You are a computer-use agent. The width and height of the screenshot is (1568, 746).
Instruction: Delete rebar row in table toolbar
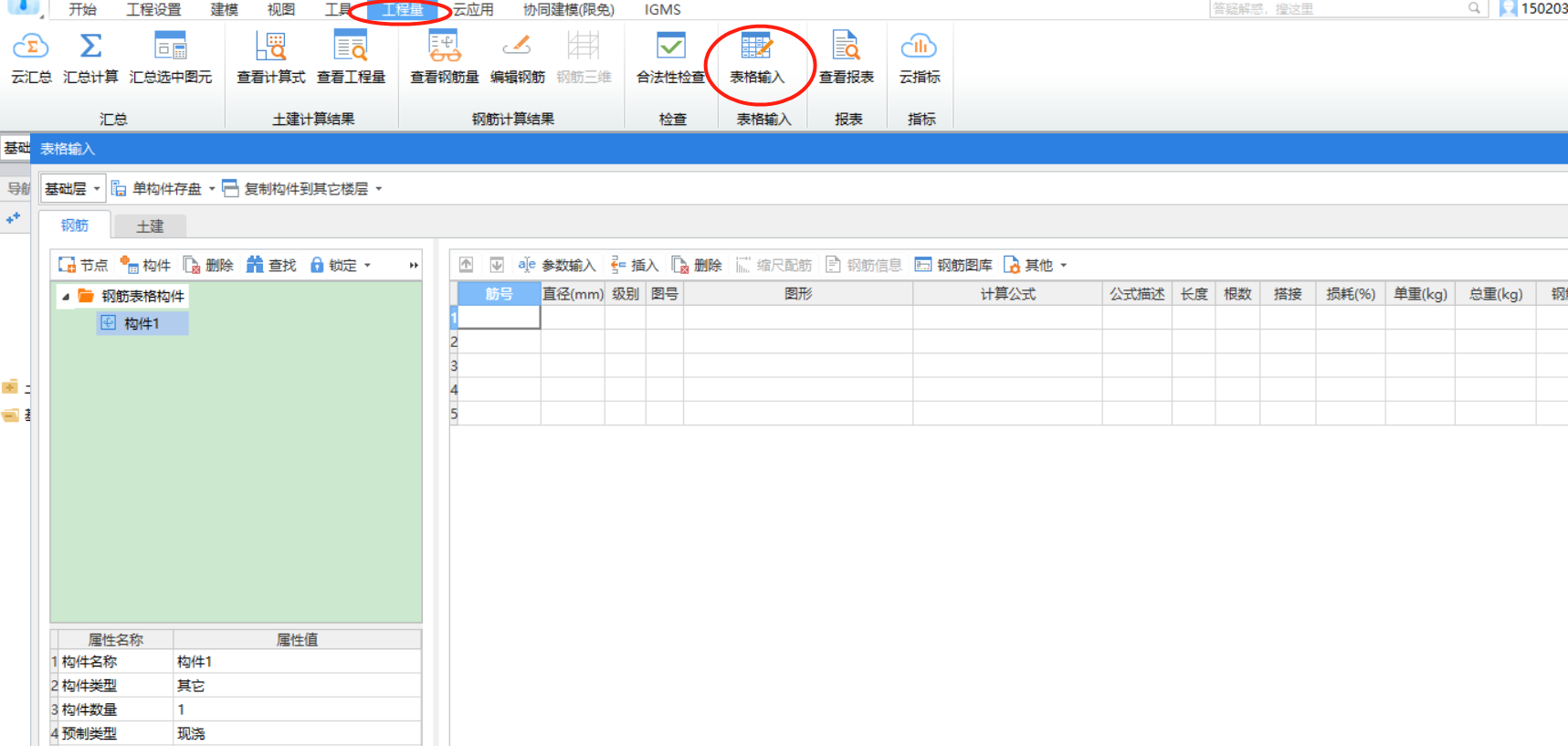point(697,265)
